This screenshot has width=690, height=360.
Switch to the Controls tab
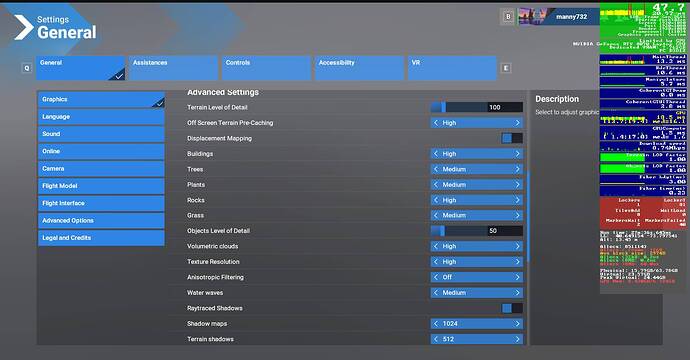266,68
